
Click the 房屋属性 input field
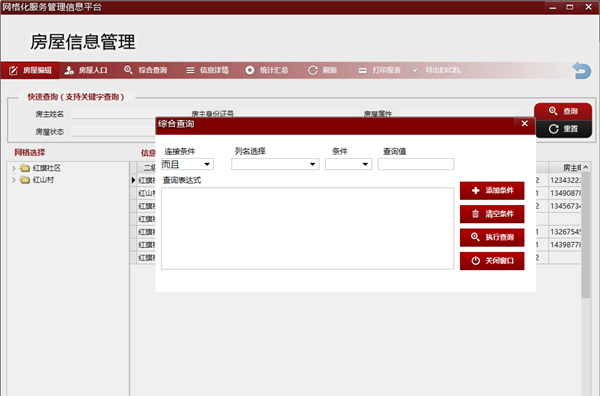(x=457, y=114)
